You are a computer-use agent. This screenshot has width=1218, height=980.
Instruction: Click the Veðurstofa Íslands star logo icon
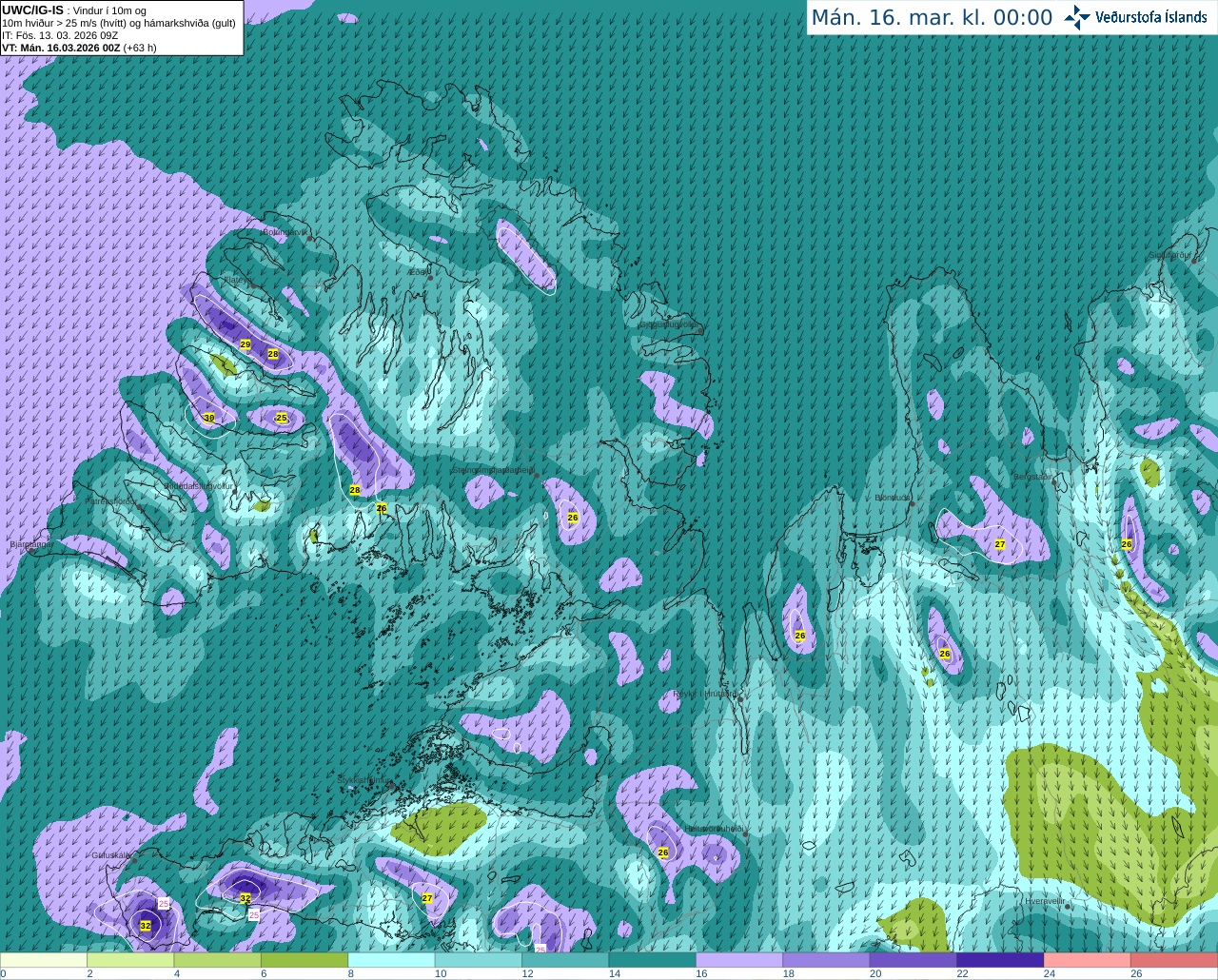point(1077,17)
